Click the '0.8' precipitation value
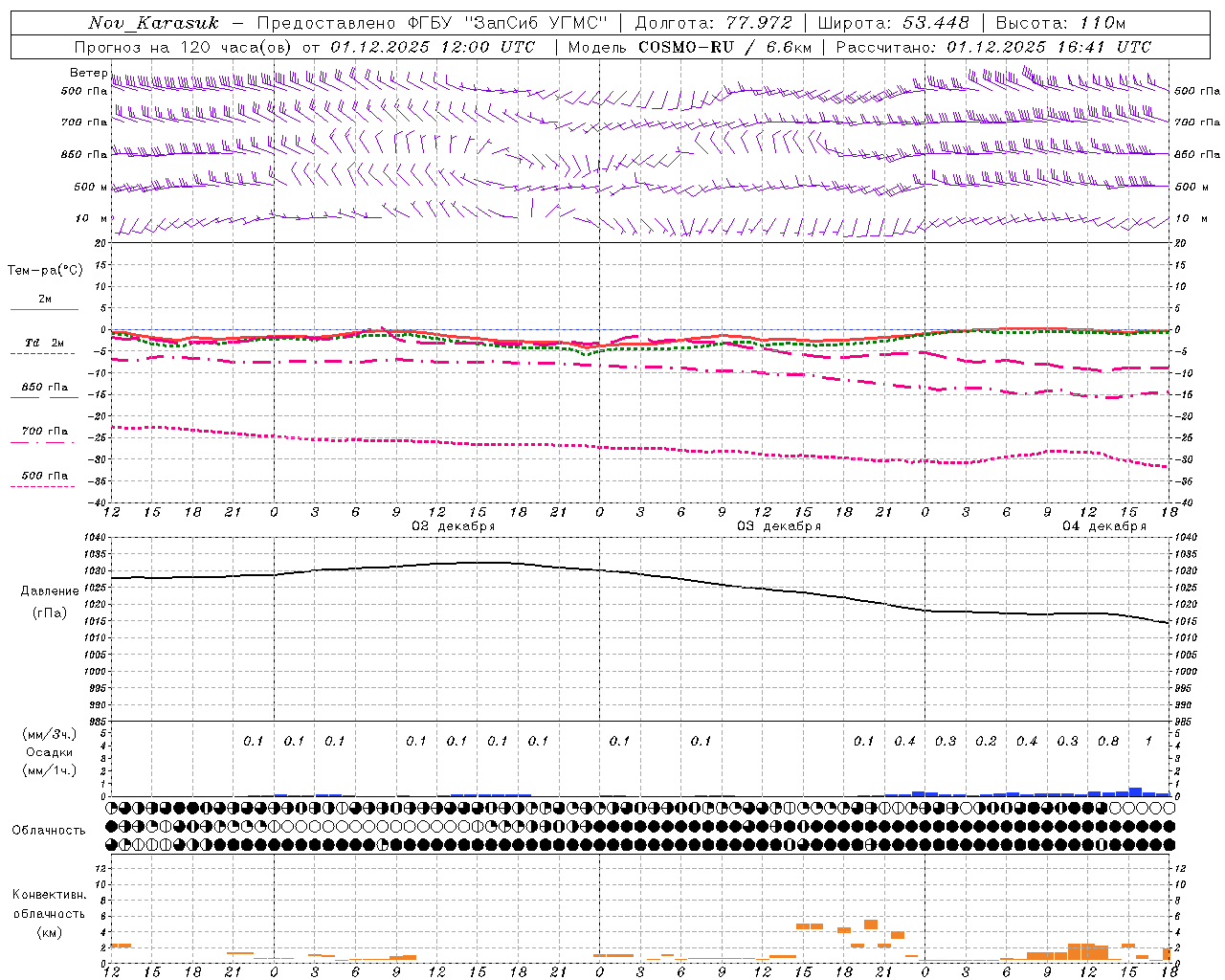Image resolution: width=1225 pixels, height=980 pixels. tap(1108, 741)
